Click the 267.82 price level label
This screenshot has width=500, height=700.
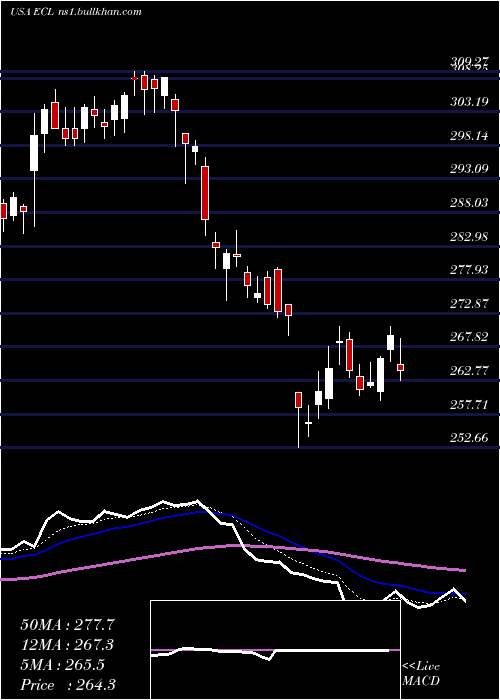(469, 337)
